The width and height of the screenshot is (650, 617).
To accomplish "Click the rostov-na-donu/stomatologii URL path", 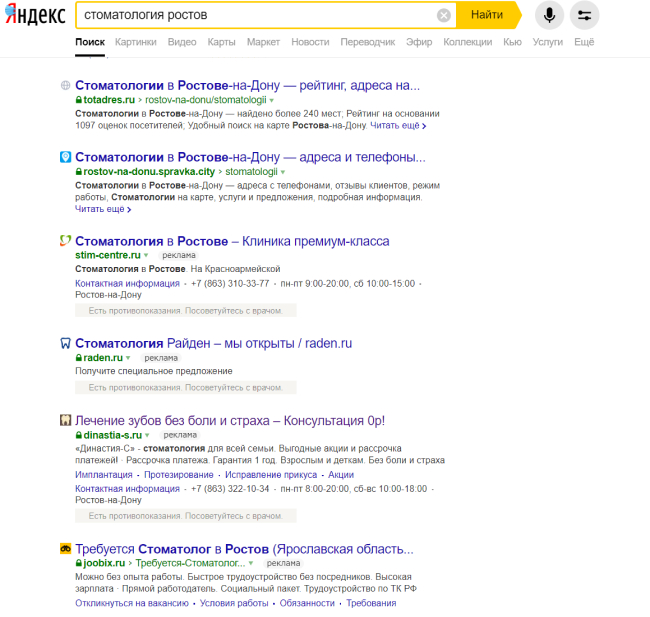I will click(206, 100).
